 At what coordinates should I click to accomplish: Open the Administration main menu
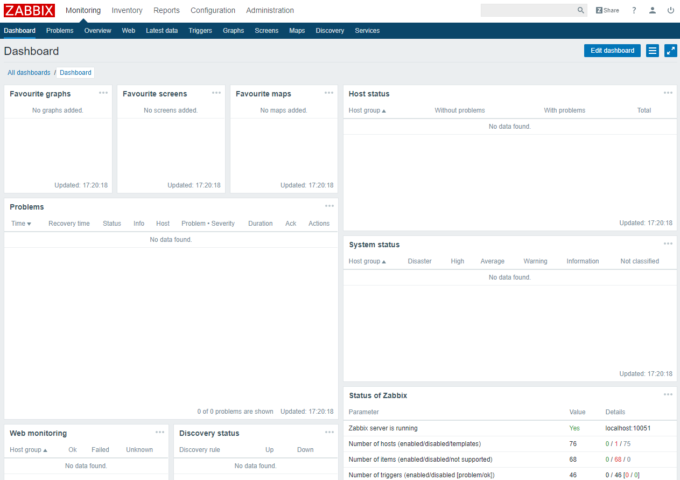click(x=270, y=10)
